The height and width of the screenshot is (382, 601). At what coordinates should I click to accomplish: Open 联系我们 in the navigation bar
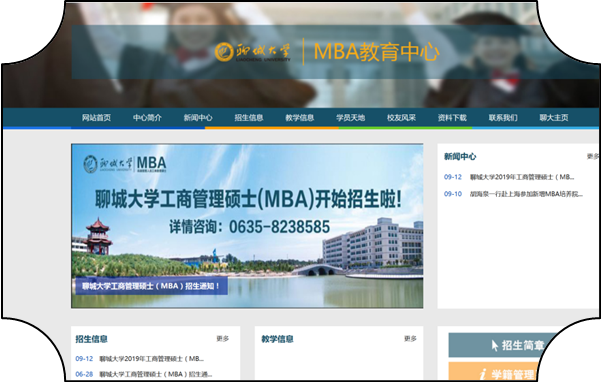503,118
